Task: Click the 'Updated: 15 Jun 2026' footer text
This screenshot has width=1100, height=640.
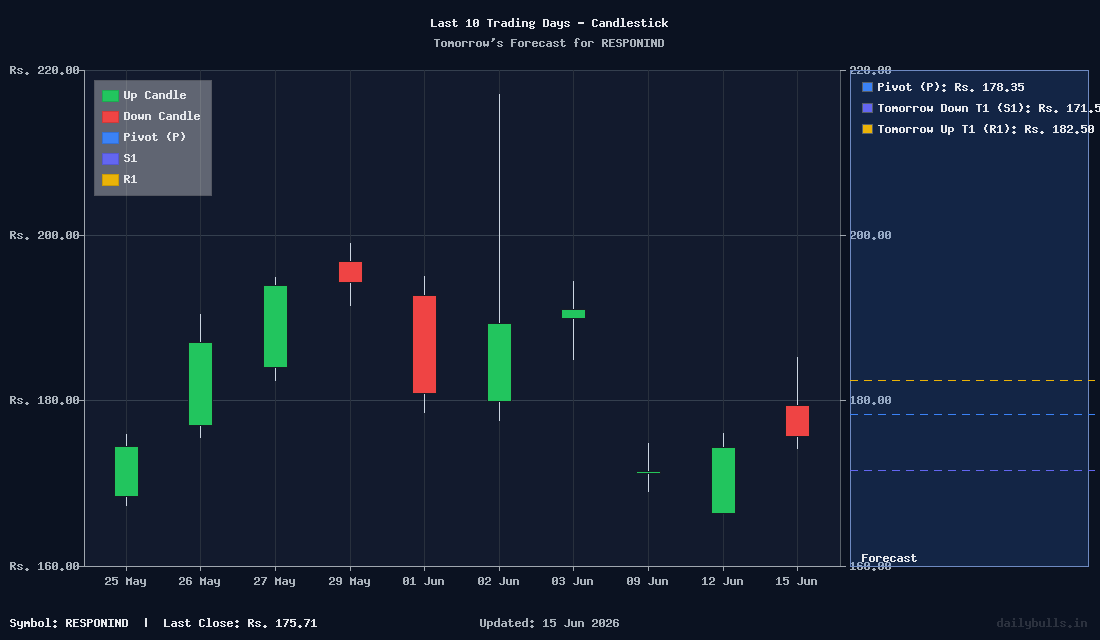Action: [x=549, y=623]
